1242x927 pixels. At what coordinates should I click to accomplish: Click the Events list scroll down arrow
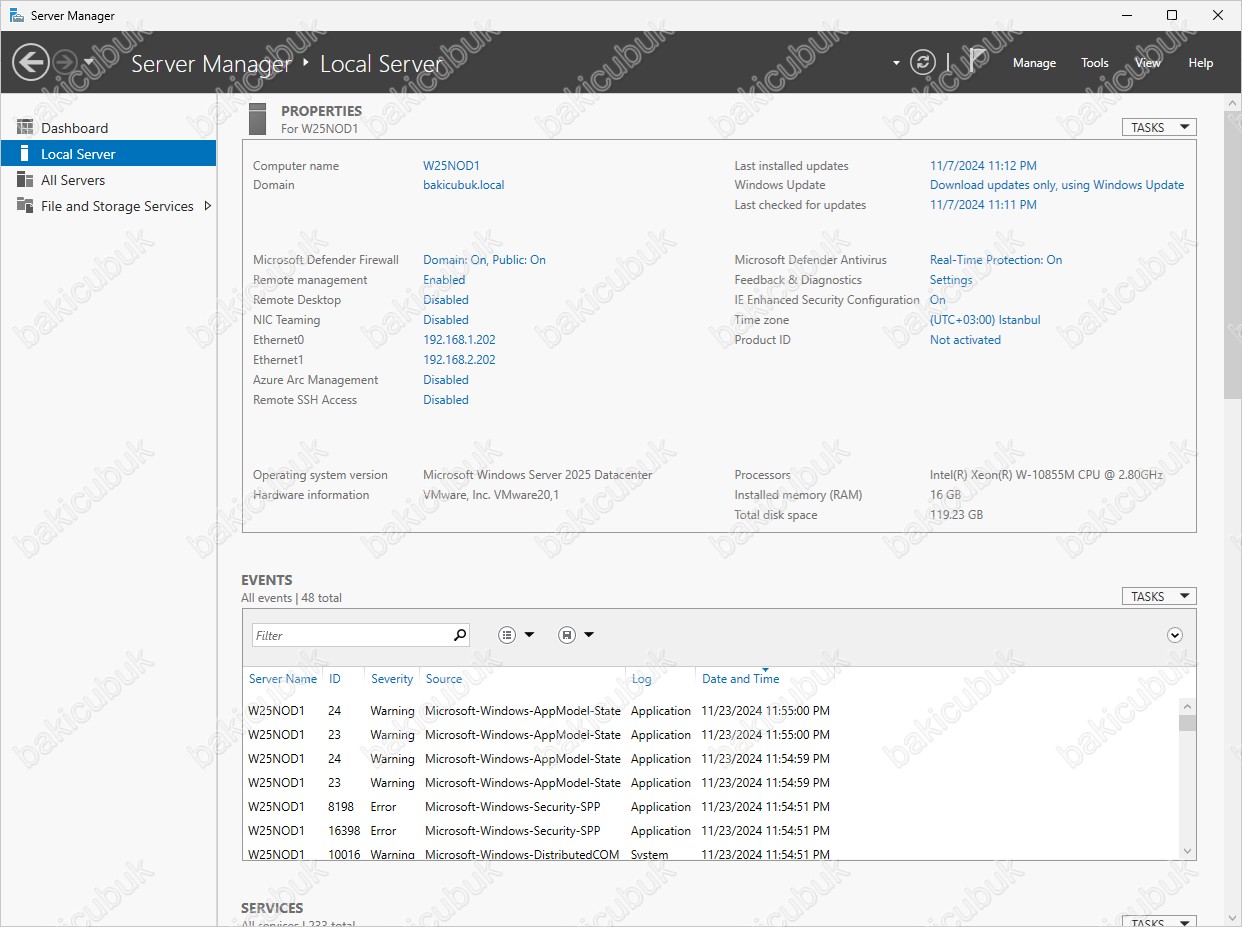point(1188,851)
